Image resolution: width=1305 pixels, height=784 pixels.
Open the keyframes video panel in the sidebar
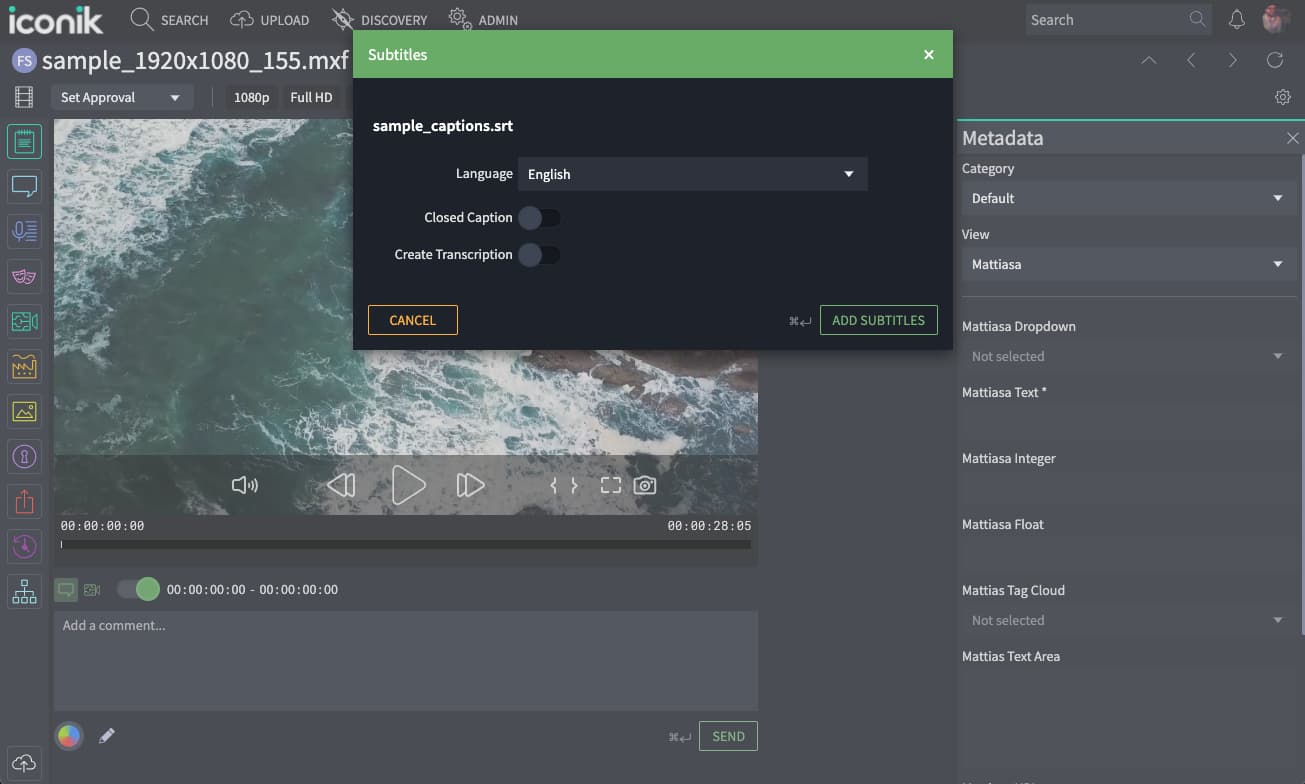click(24, 321)
